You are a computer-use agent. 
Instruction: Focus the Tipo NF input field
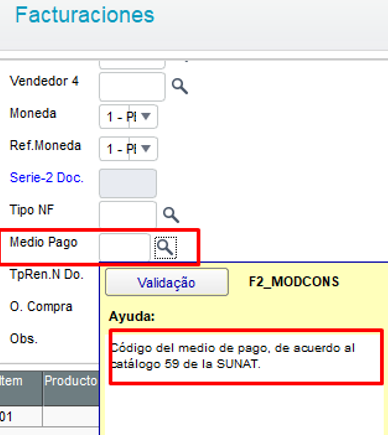click(x=128, y=215)
